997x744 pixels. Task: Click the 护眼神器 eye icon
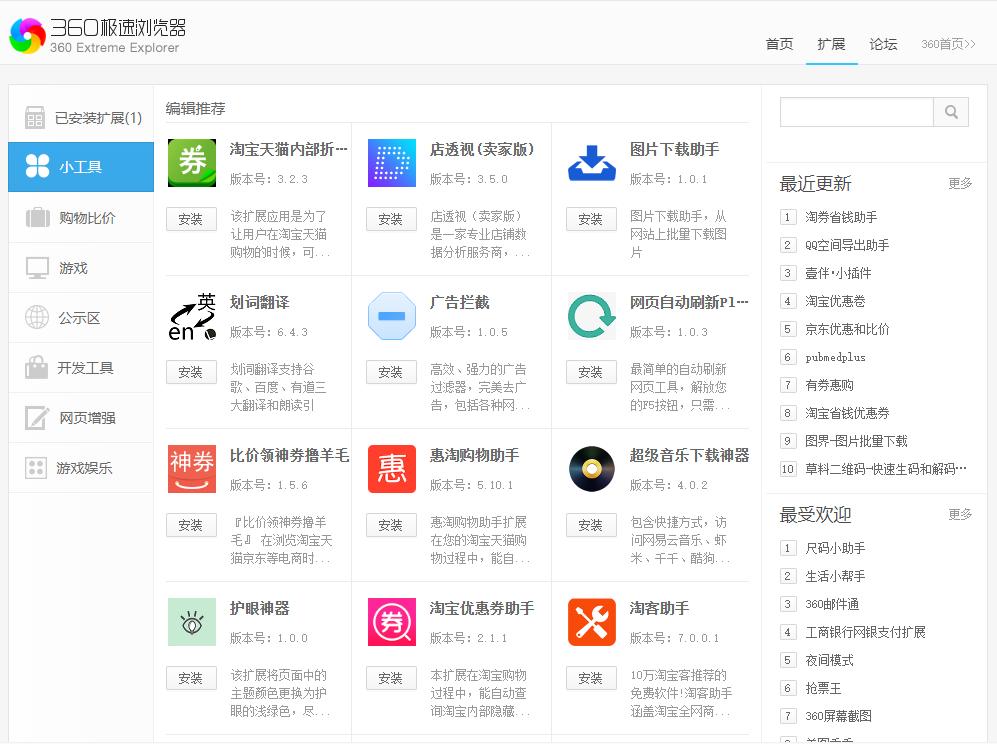(x=190, y=621)
